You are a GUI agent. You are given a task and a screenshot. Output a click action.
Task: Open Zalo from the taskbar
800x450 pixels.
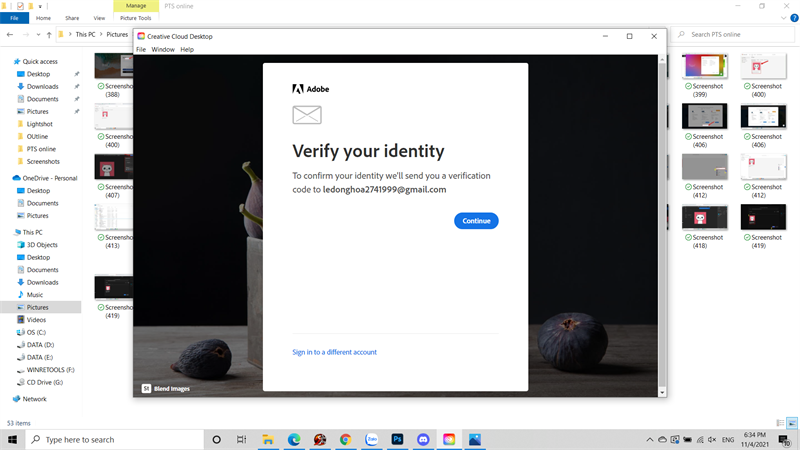[x=371, y=439]
